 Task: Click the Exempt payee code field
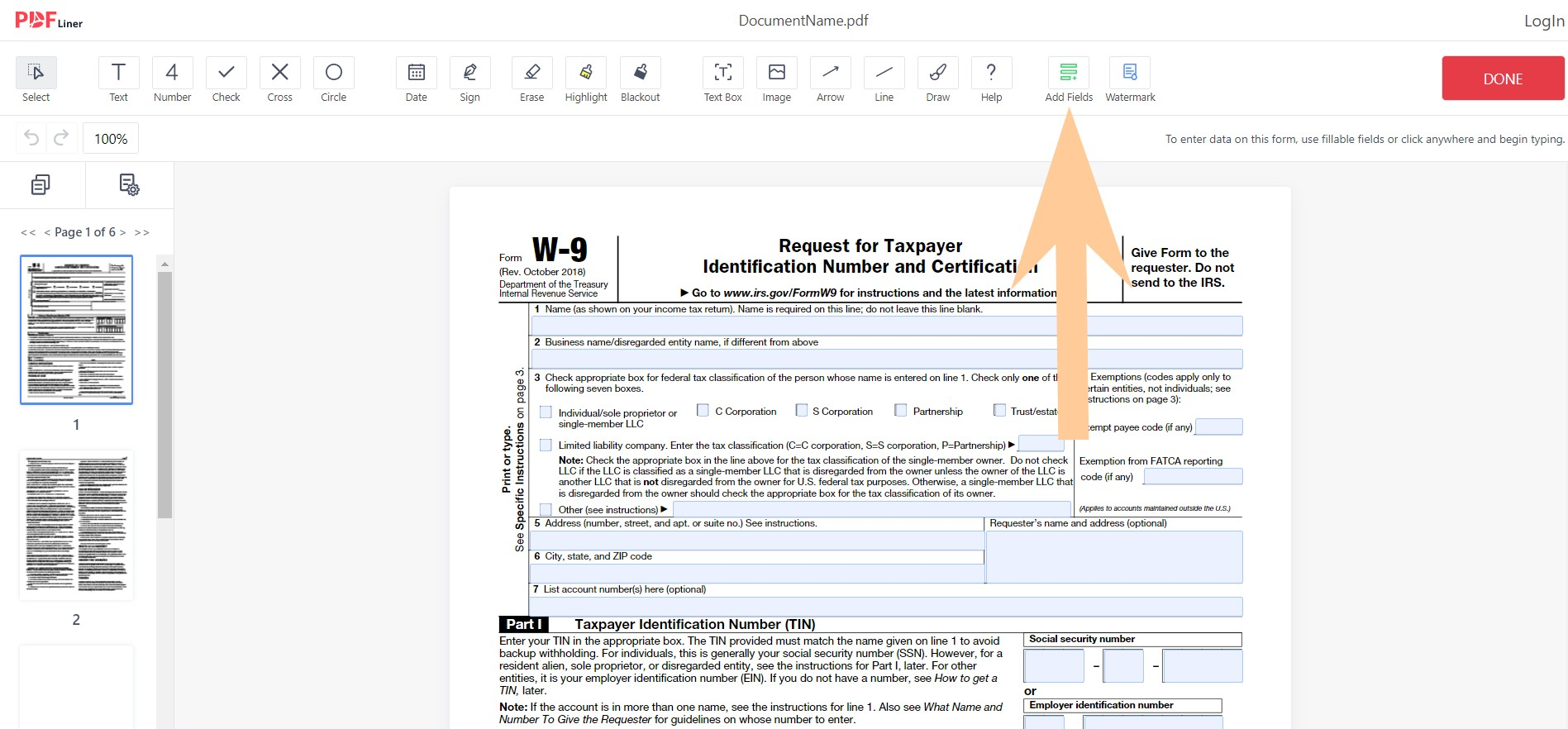(x=1218, y=426)
